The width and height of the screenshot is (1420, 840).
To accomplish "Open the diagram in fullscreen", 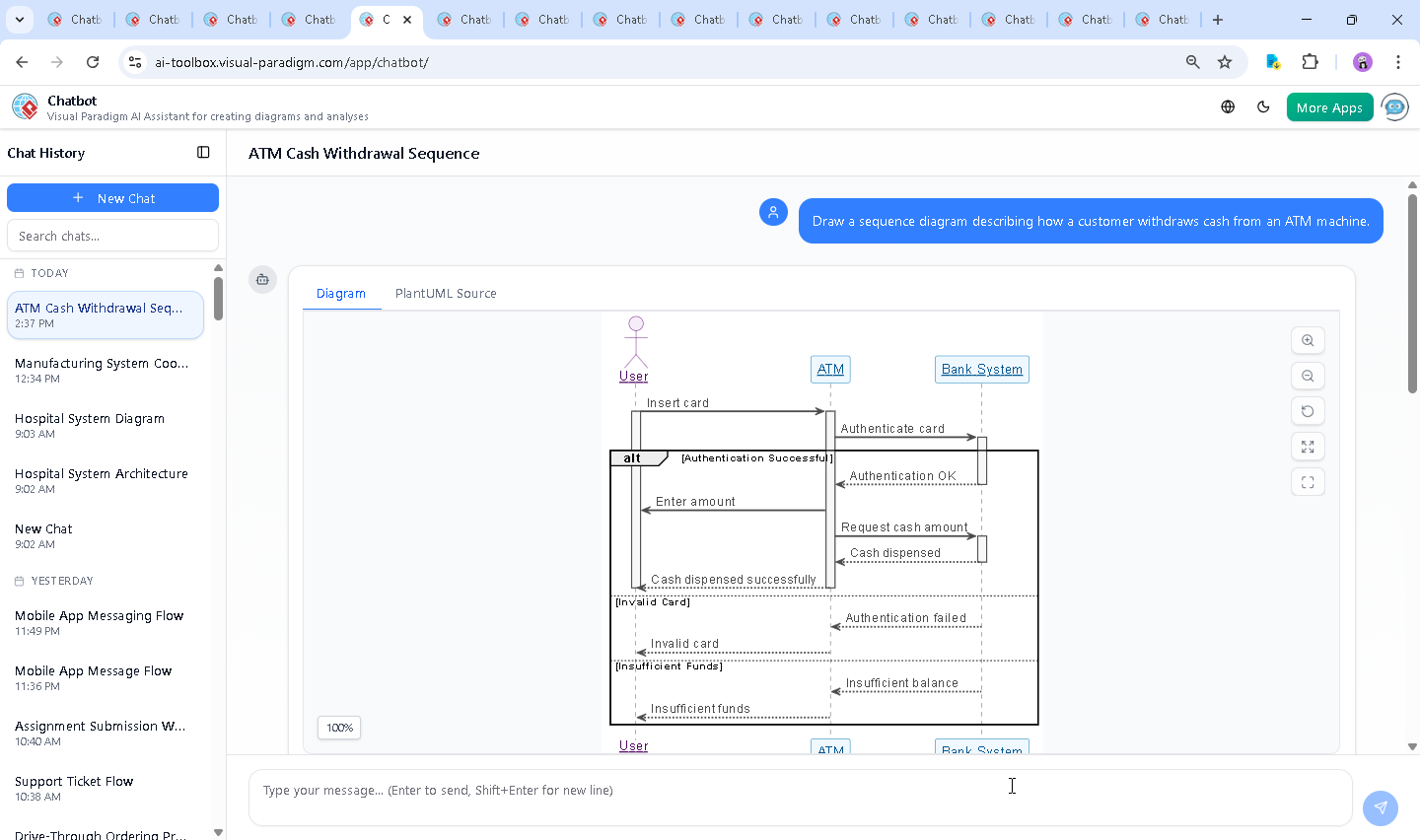I will [x=1308, y=482].
